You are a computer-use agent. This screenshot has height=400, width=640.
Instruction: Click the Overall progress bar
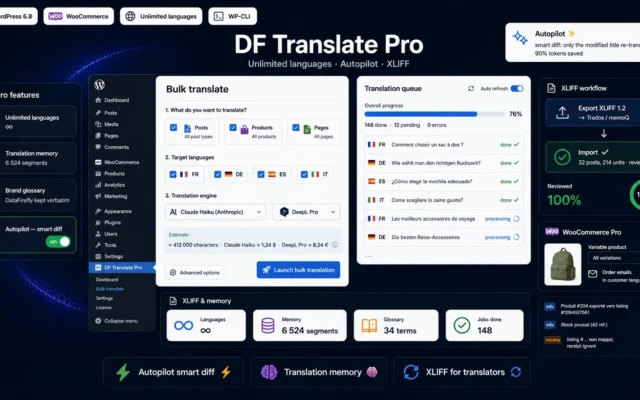pyautogui.click(x=434, y=114)
